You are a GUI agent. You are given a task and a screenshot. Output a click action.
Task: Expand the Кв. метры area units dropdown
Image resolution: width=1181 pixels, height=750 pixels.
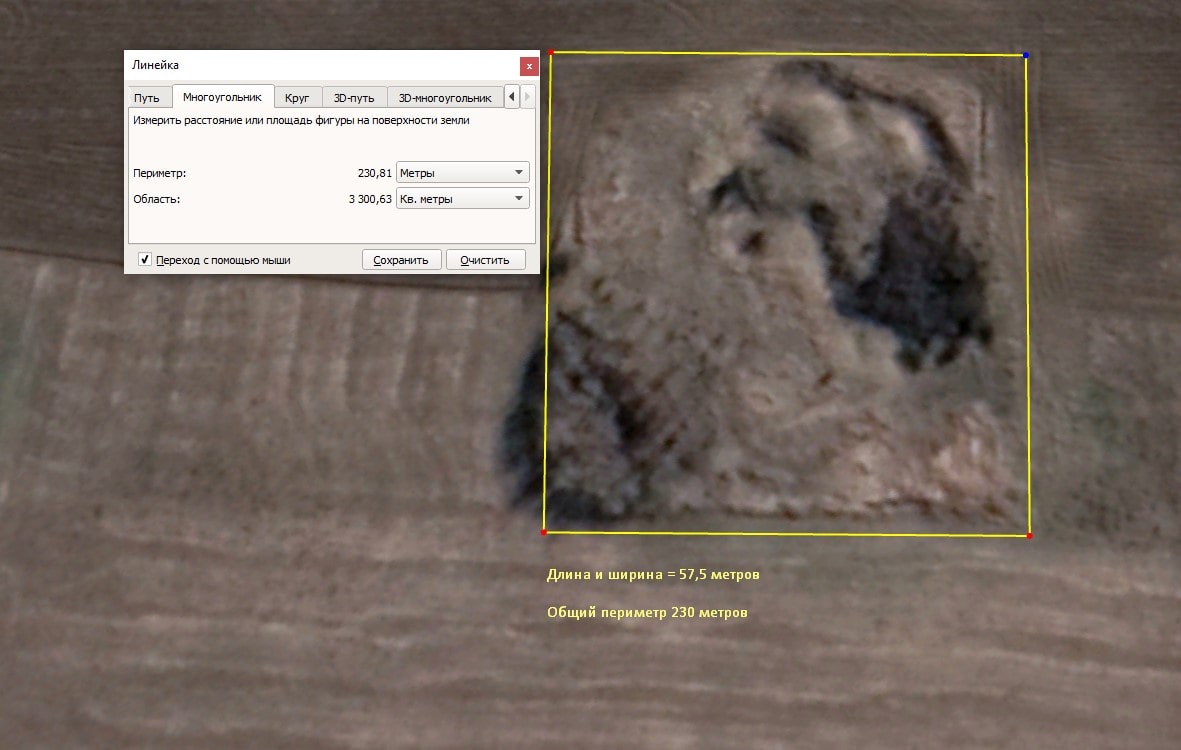coord(463,199)
